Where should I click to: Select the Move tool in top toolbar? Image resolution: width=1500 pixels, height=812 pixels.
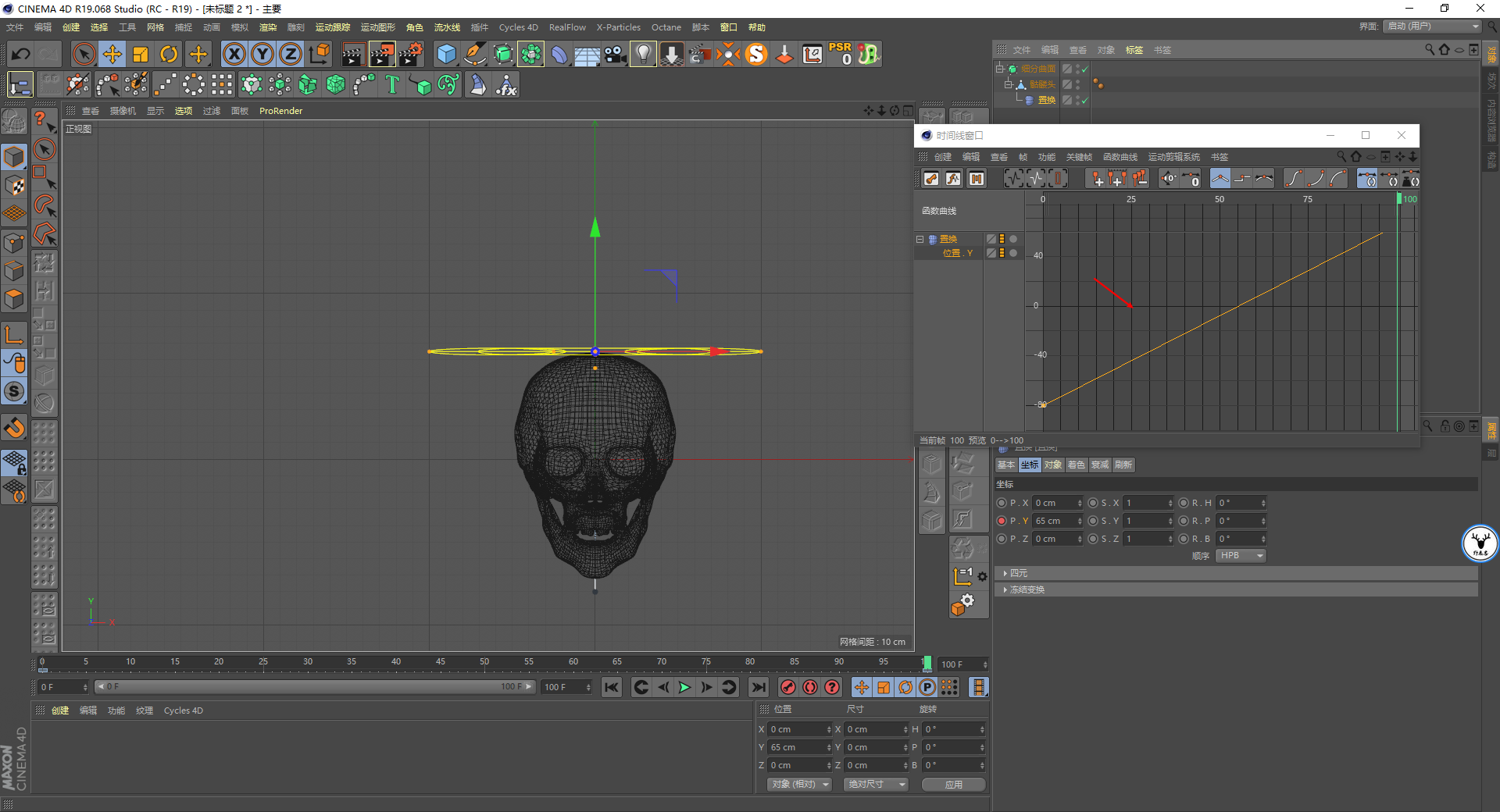(x=112, y=54)
